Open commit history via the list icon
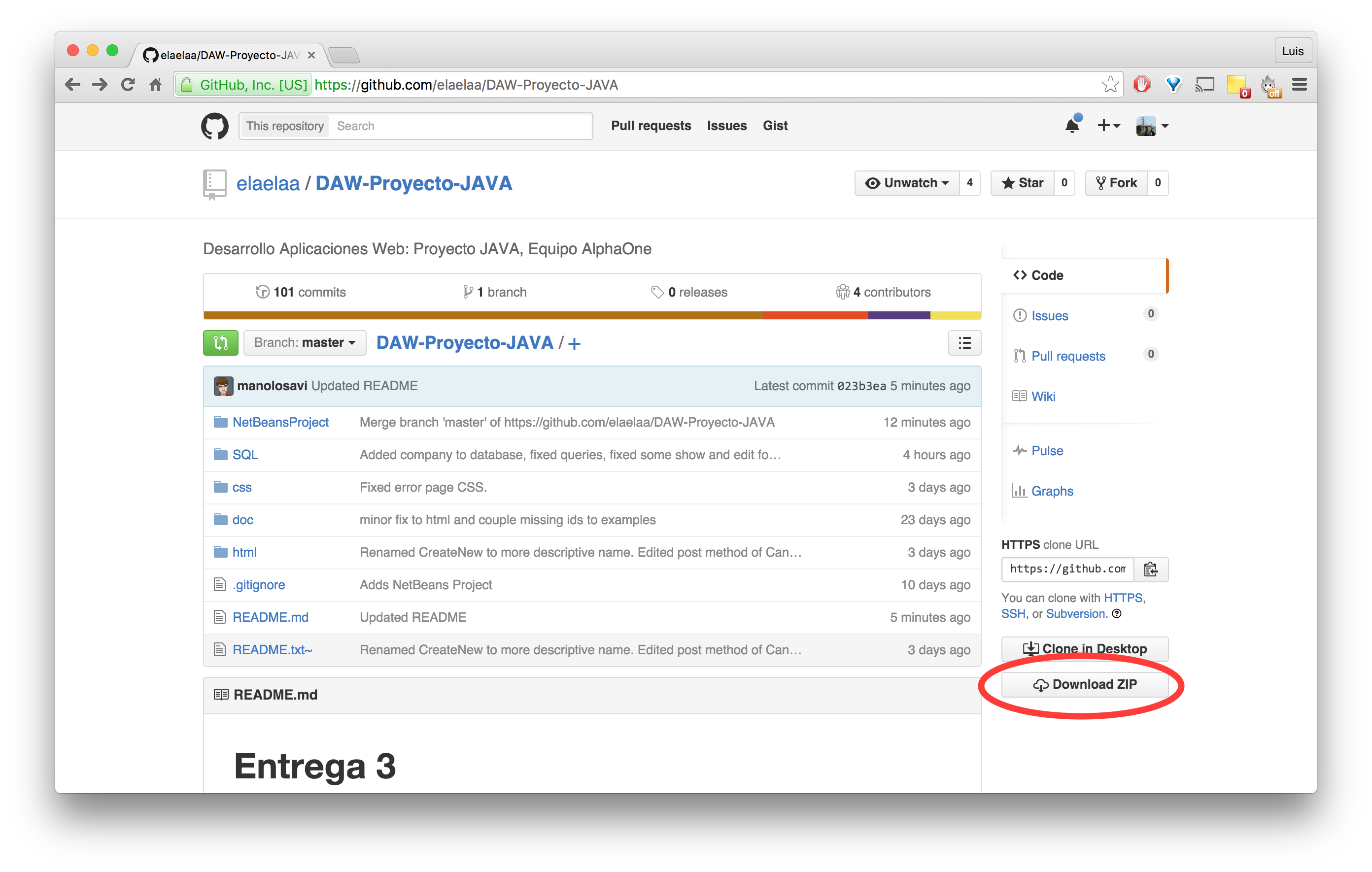Screen dimensions: 1372x872 click(x=964, y=342)
